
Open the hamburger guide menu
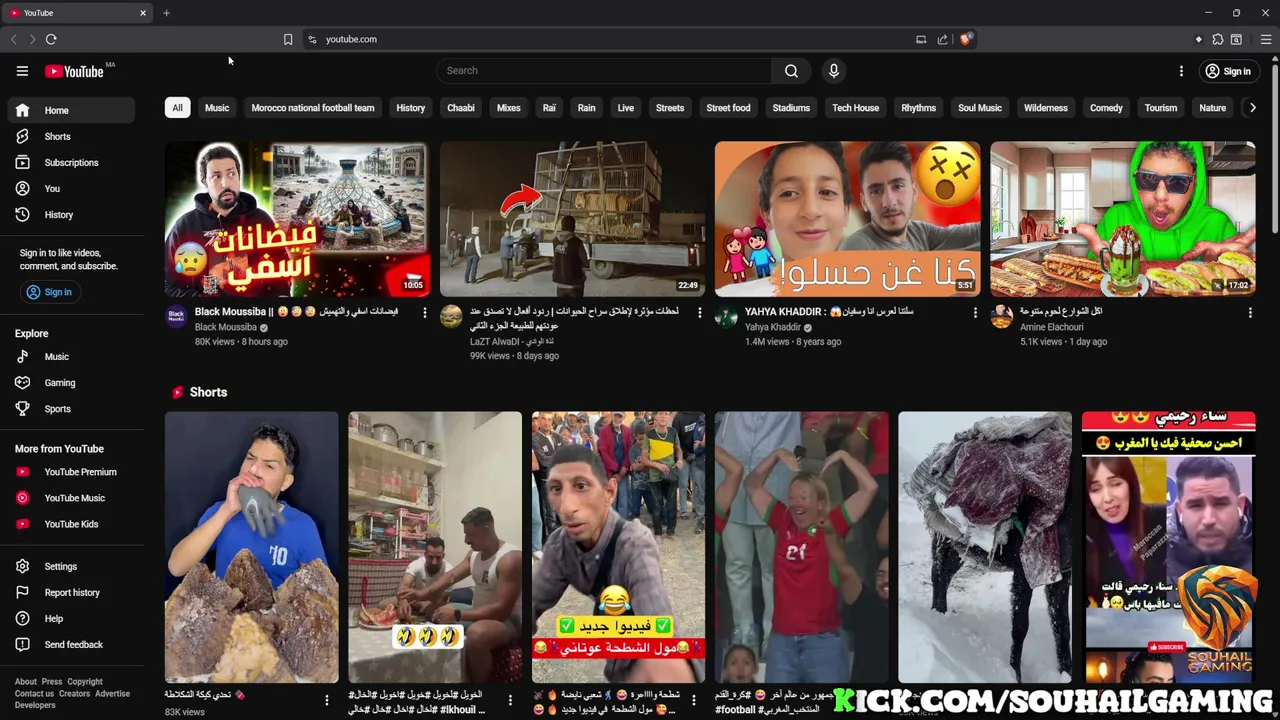(22, 71)
